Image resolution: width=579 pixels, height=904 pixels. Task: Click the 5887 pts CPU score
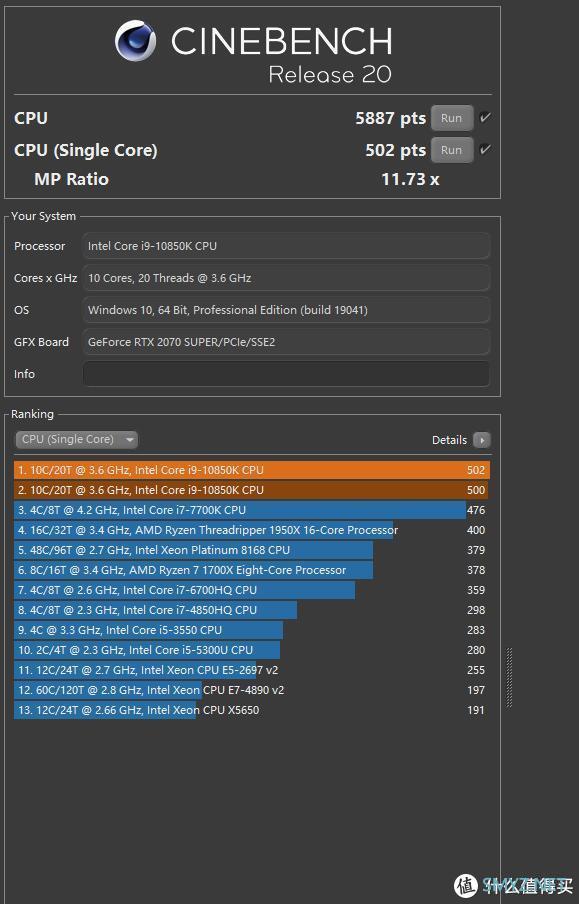pyautogui.click(x=390, y=118)
